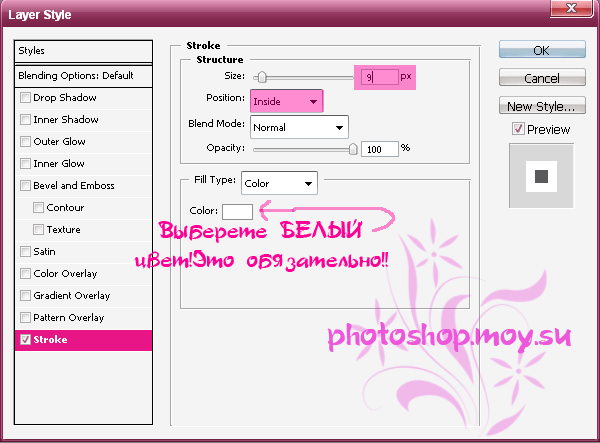Open the Inner Shadow settings label

tap(66, 120)
